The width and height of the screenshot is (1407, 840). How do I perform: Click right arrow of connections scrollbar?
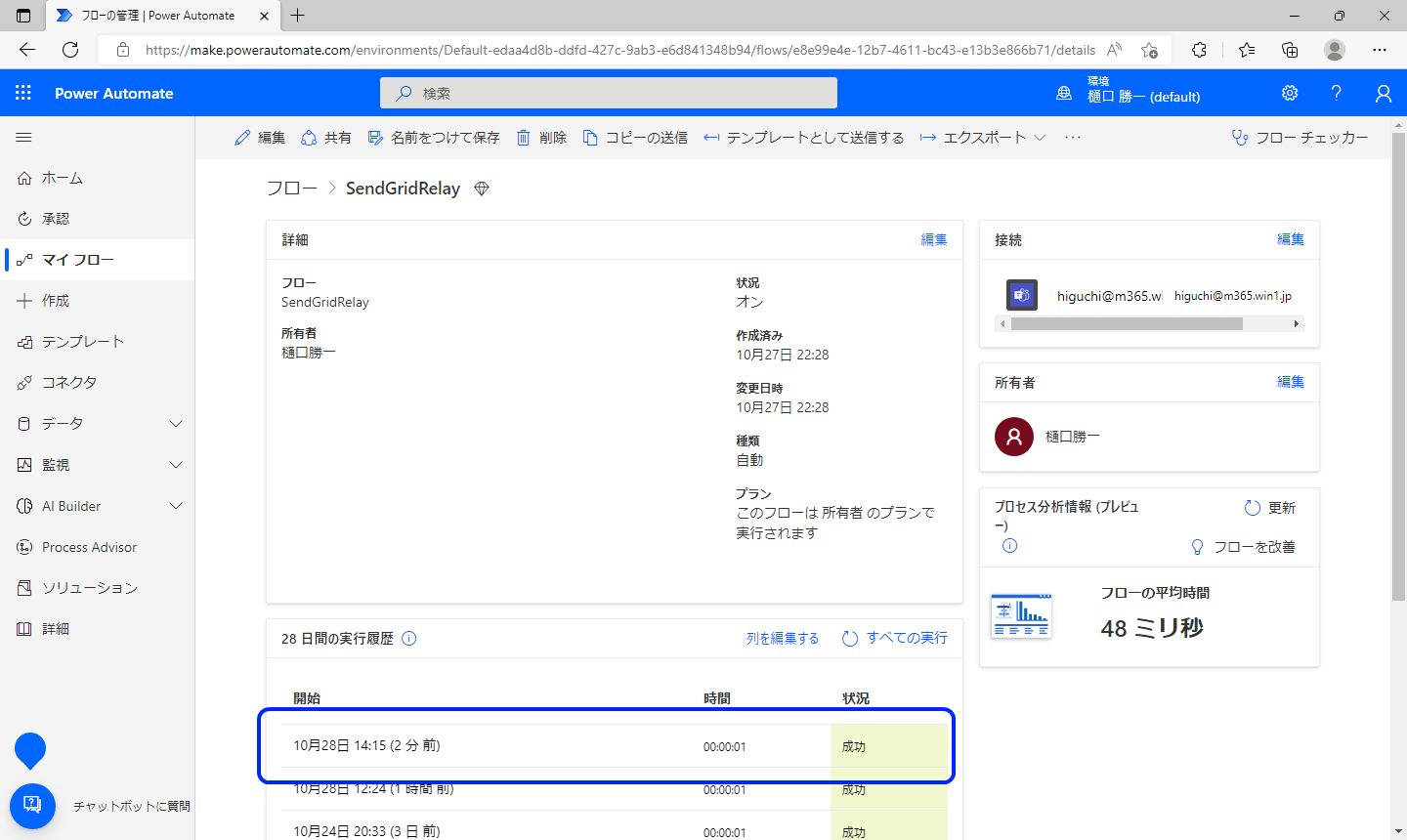1297,323
